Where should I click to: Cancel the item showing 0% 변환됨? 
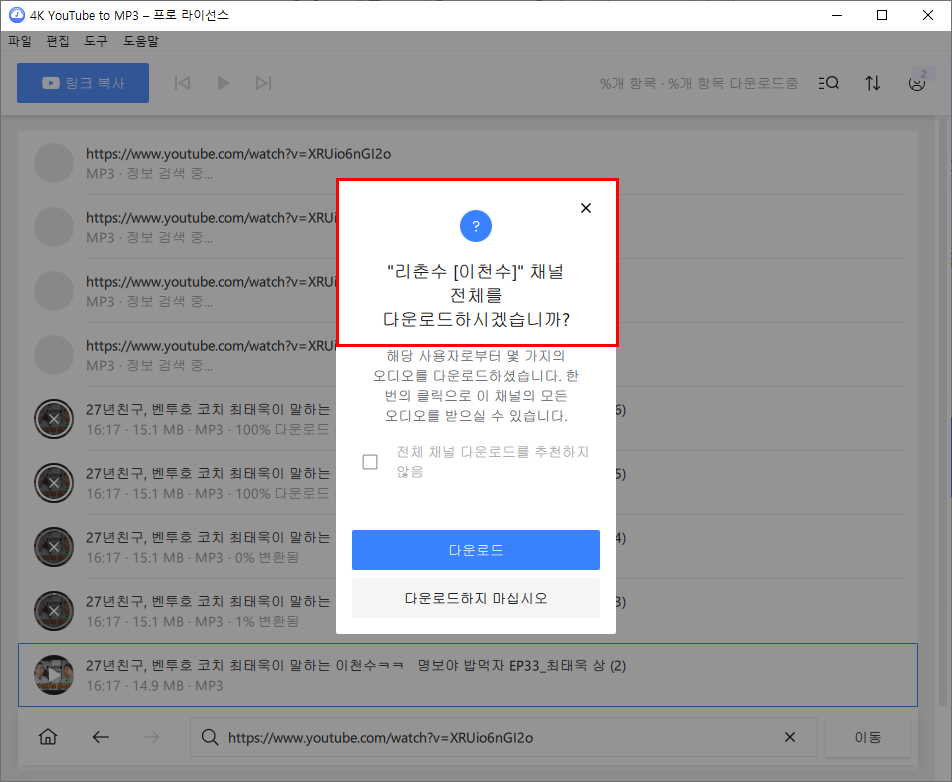(53, 547)
